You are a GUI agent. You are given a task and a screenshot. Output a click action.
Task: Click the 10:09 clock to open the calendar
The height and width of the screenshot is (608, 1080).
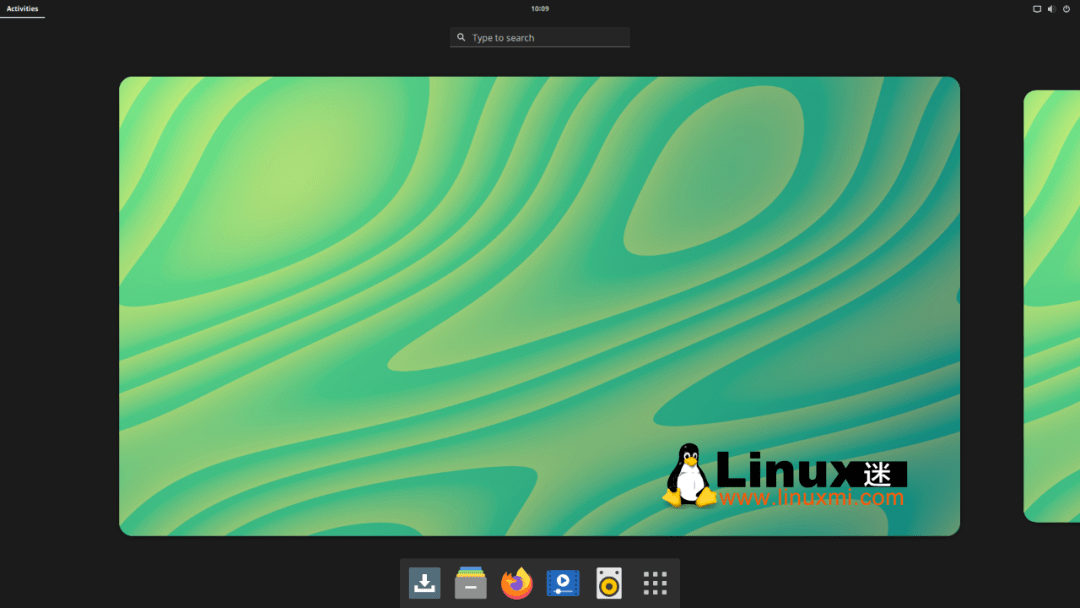pos(539,8)
